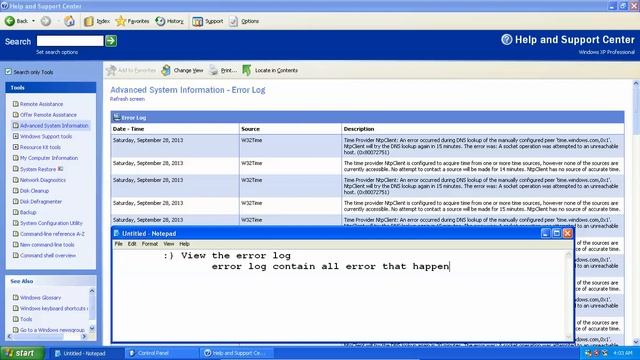This screenshot has width=640, height=360.
Task: Open Notepad Format menu
Action: (150, 244)
